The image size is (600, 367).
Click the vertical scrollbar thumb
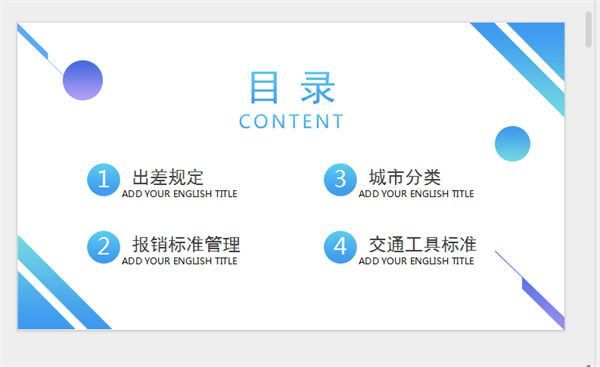[589, 29]
